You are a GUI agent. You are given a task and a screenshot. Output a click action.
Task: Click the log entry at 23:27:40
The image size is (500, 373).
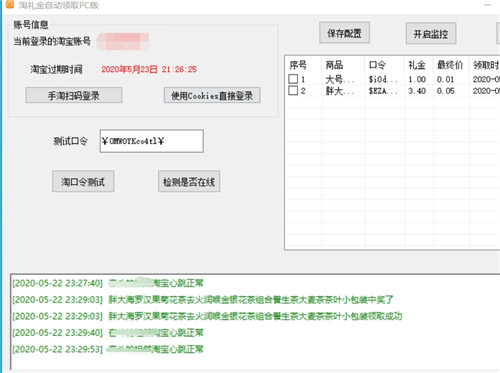108,283
